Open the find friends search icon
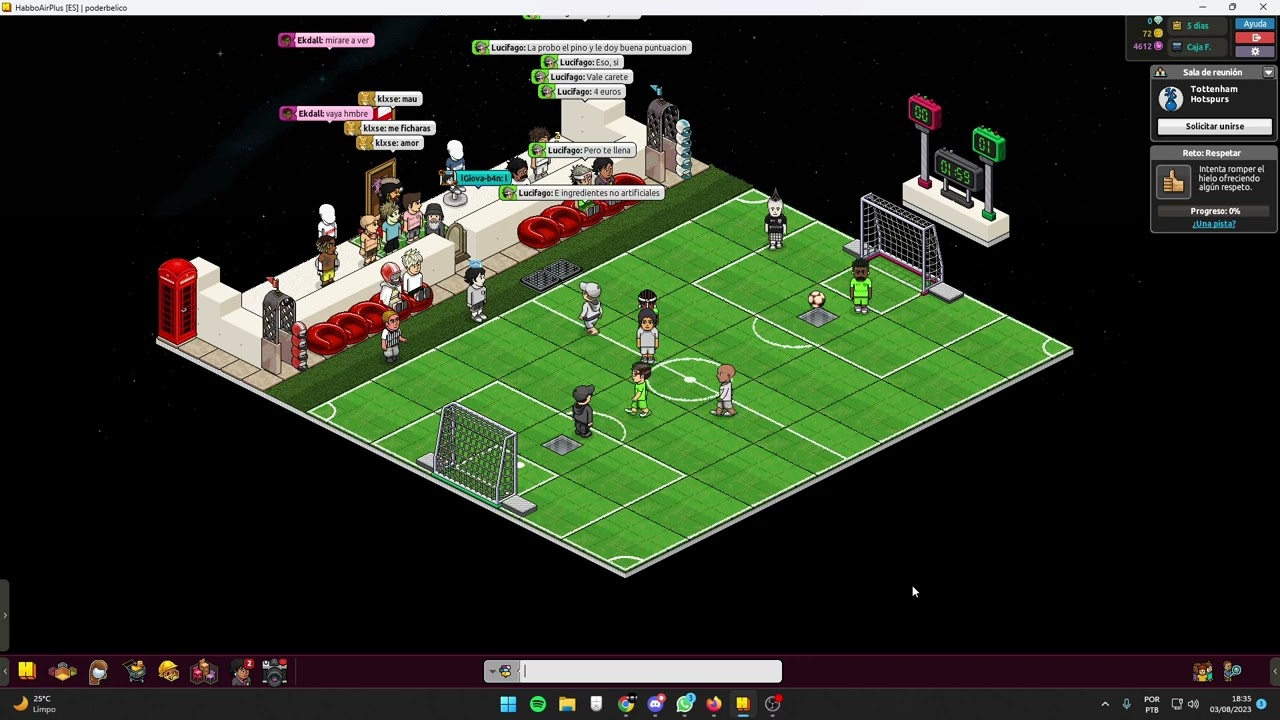The width and height of the screenshot is (1280, 720). coord(1233,672)
